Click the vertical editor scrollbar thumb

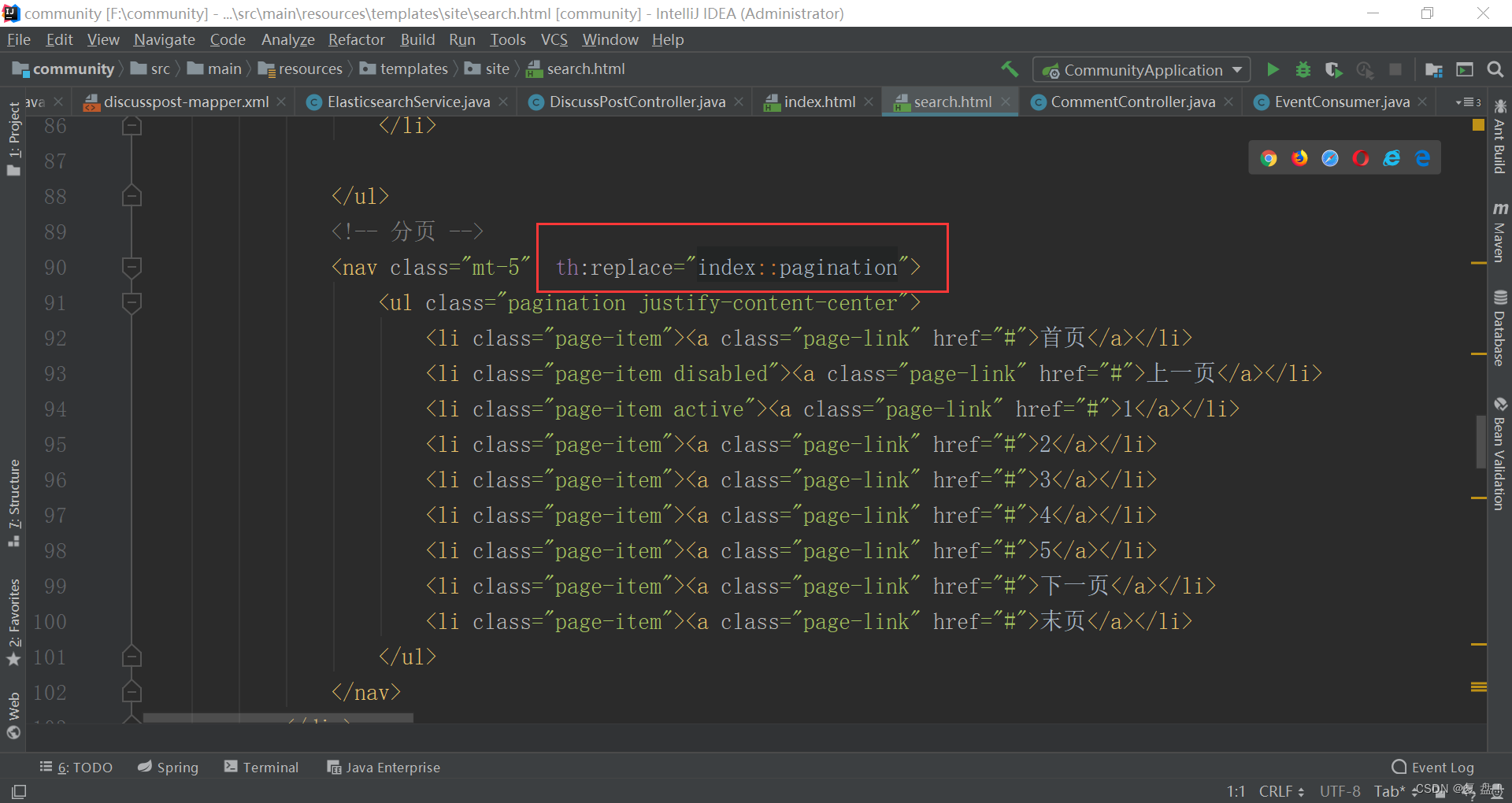point(1480,442)
